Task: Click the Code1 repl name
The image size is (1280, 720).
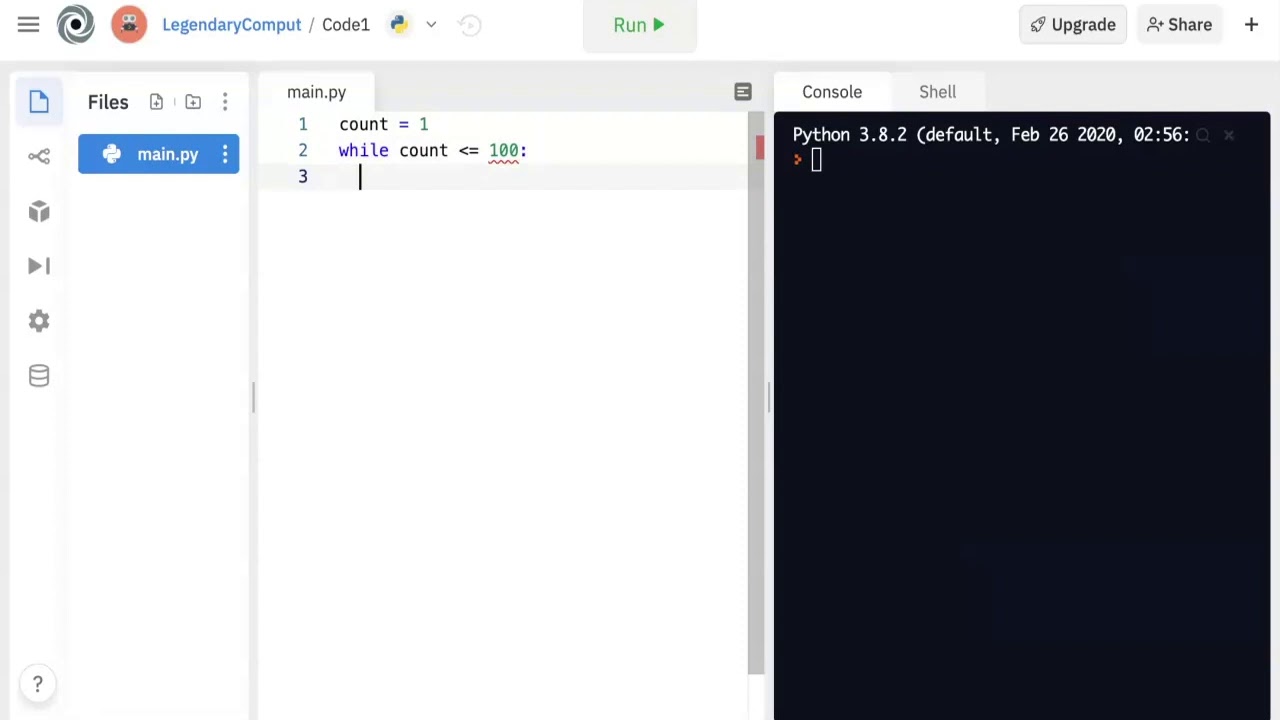Action: click(346, 25)
